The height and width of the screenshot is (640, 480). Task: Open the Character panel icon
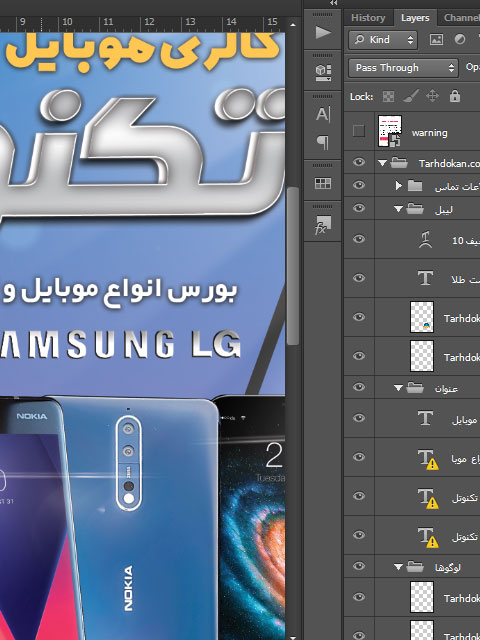322,114
